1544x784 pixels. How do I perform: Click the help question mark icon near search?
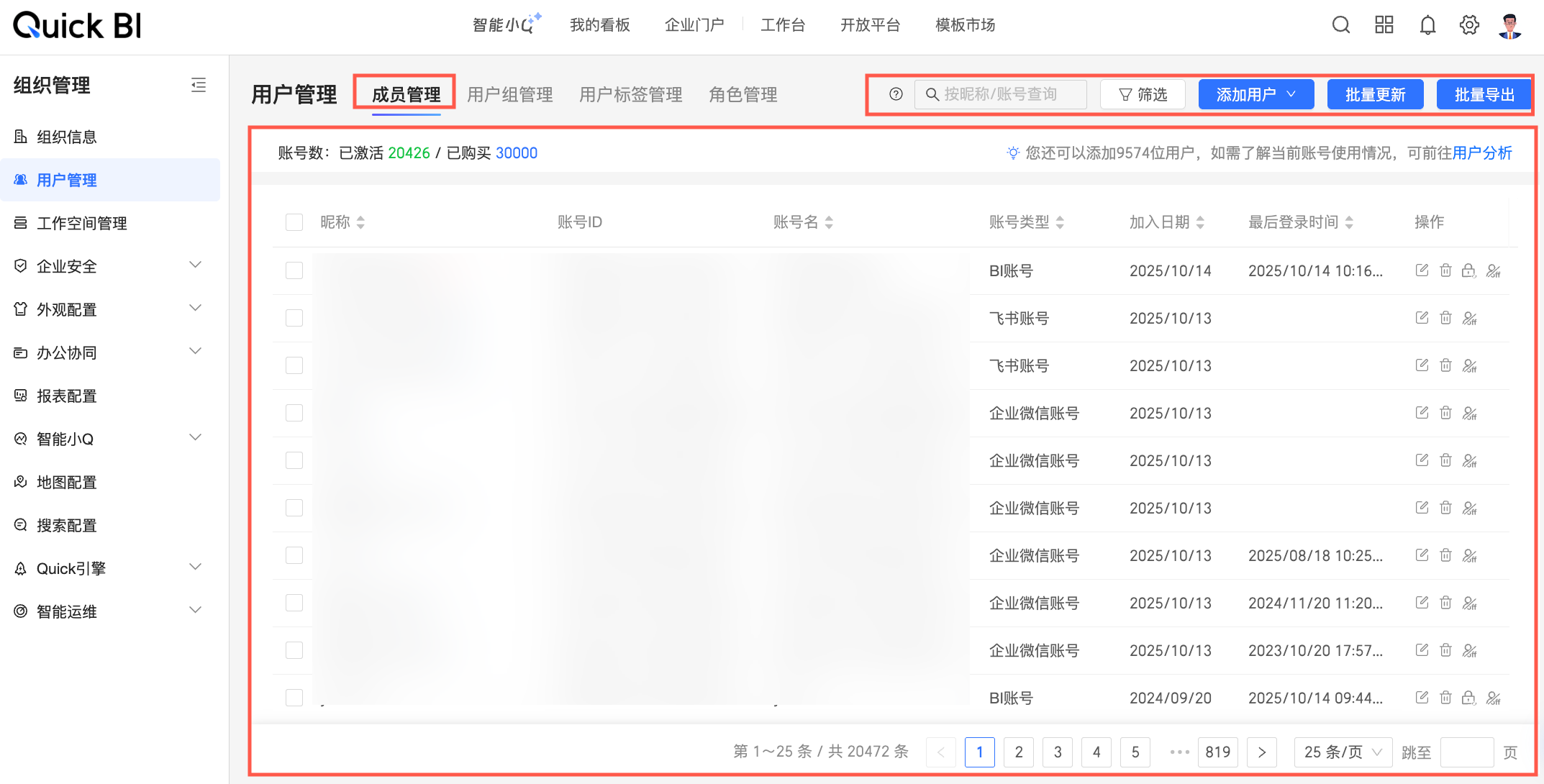[896, 94]
